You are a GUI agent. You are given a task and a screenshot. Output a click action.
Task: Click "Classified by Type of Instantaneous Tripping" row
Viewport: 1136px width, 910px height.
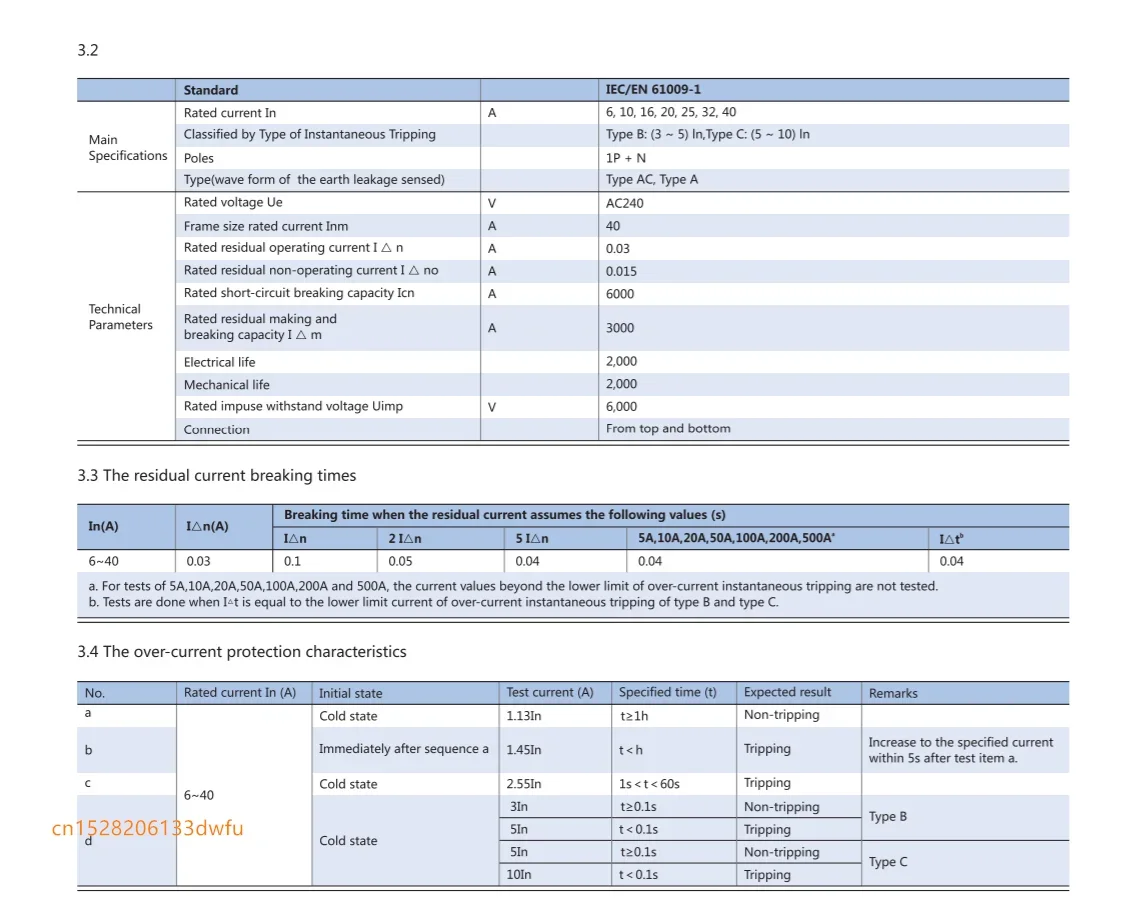309,134
